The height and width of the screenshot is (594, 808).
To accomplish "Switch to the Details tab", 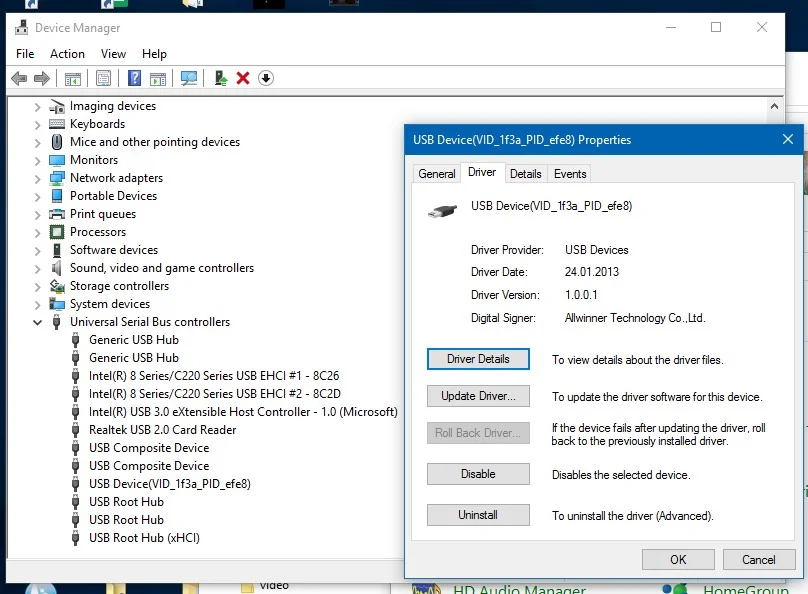I will click(x=526, y=174).
